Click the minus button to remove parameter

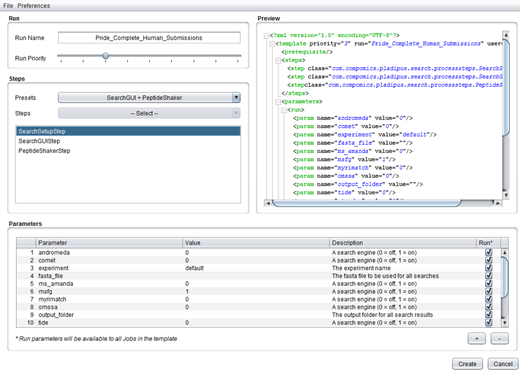pyautogui.click(x=499, y=339)
